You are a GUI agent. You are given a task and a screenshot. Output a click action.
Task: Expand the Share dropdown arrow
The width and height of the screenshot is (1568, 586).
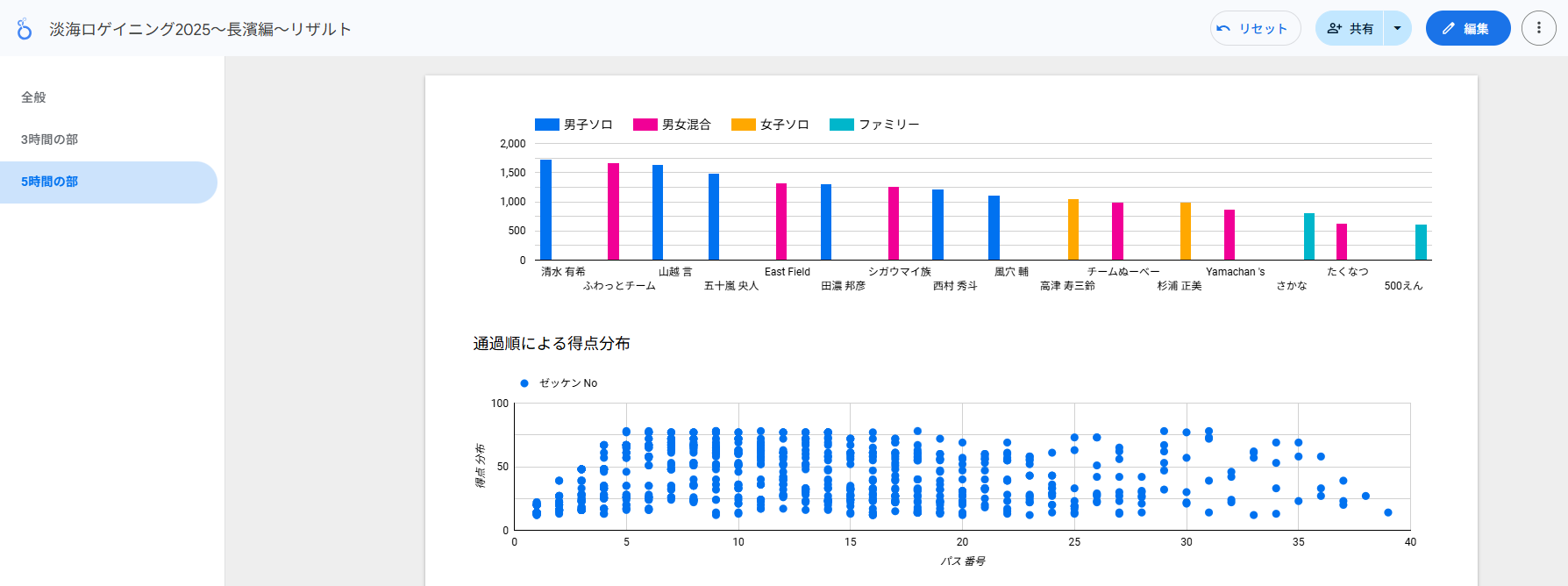pyautogui.click(x=1397, y=28)
